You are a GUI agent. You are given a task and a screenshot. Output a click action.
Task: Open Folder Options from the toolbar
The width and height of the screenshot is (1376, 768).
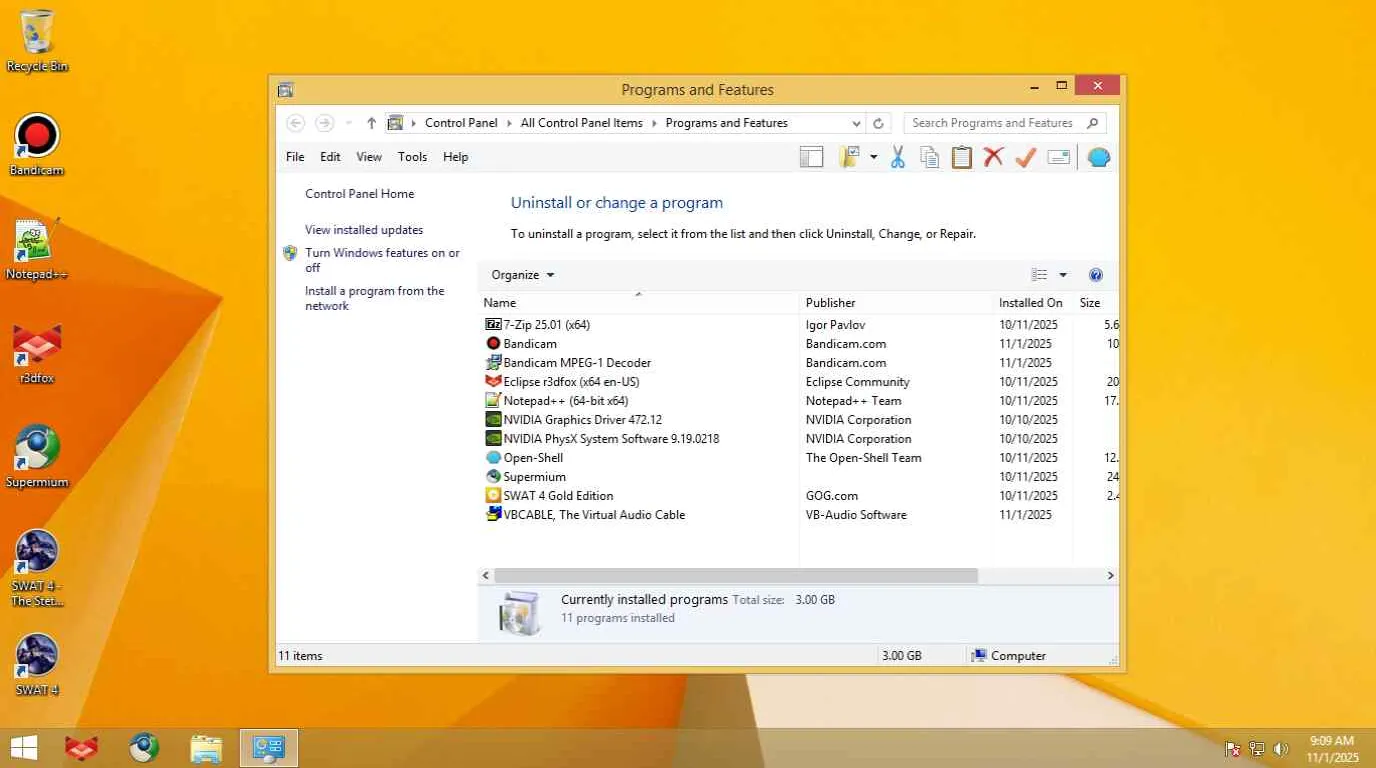(x=850, y=157)
